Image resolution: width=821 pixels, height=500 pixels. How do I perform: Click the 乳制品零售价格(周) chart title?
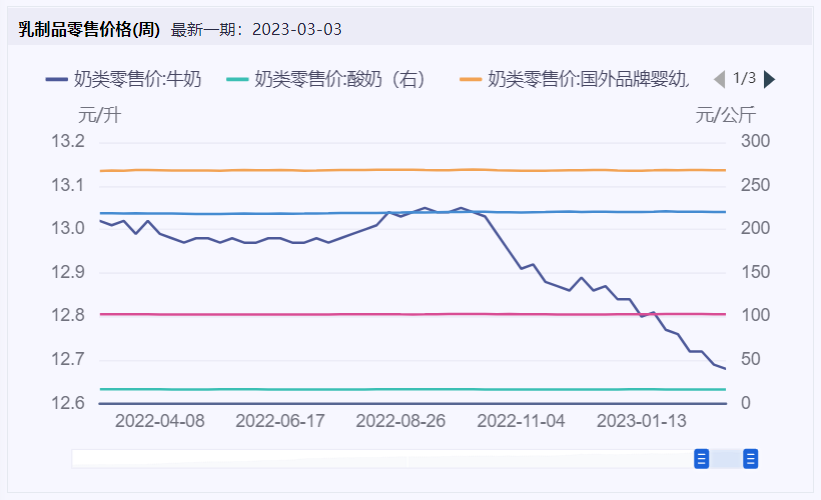click(x=89, y=29)
